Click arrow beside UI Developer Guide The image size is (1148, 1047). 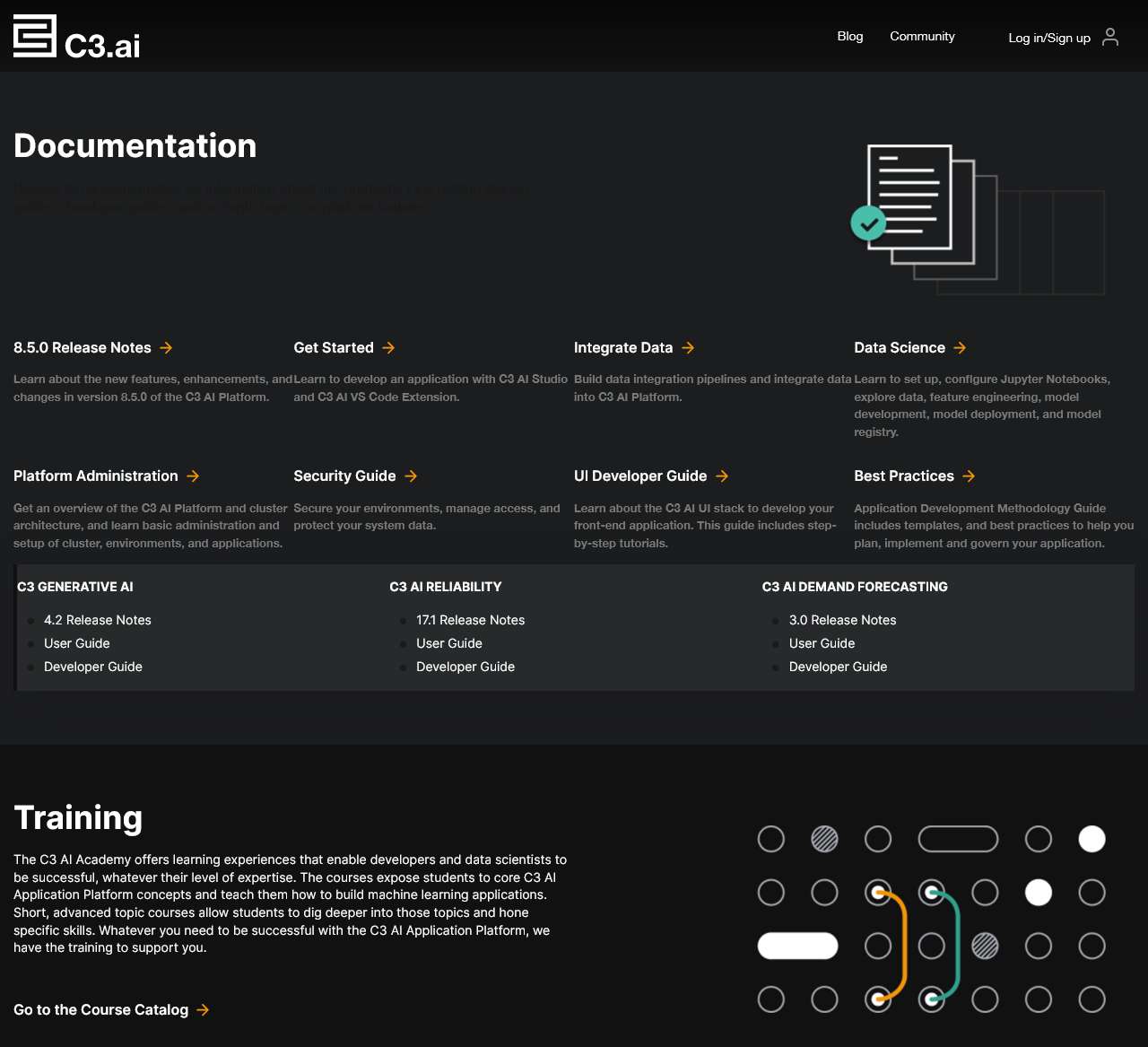[x=722, y=476]
